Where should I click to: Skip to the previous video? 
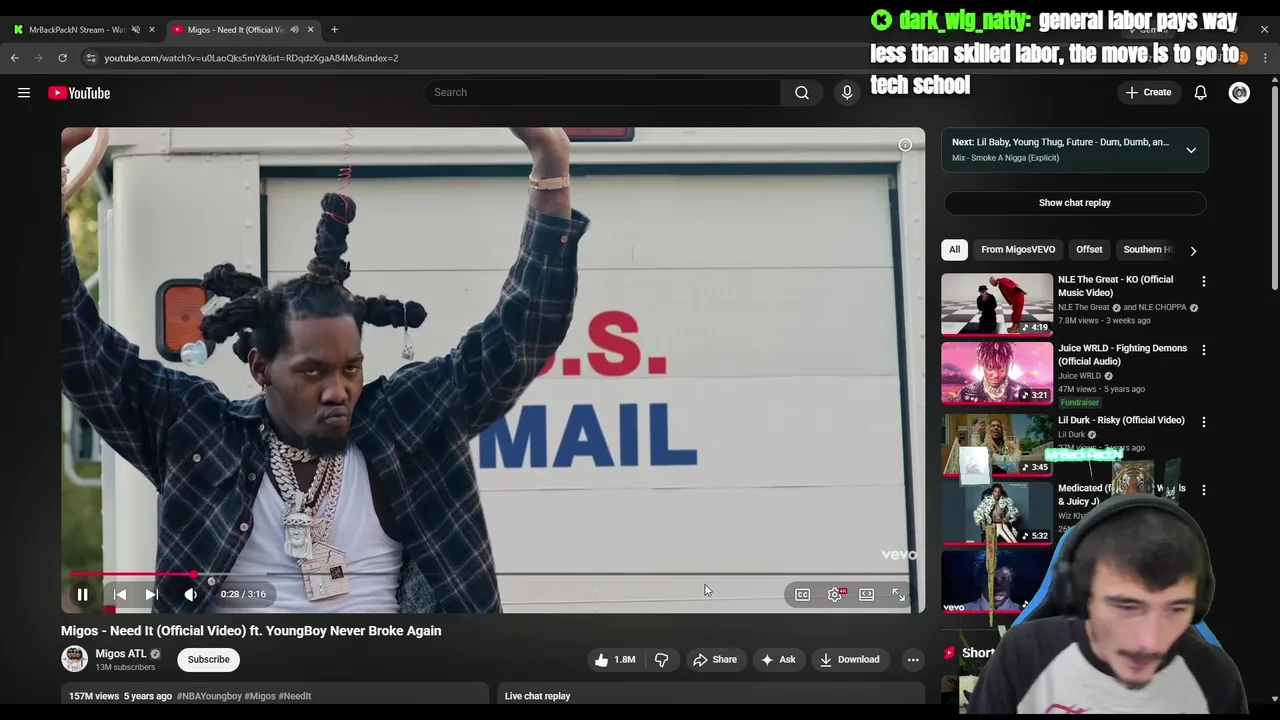coord(119,594)
